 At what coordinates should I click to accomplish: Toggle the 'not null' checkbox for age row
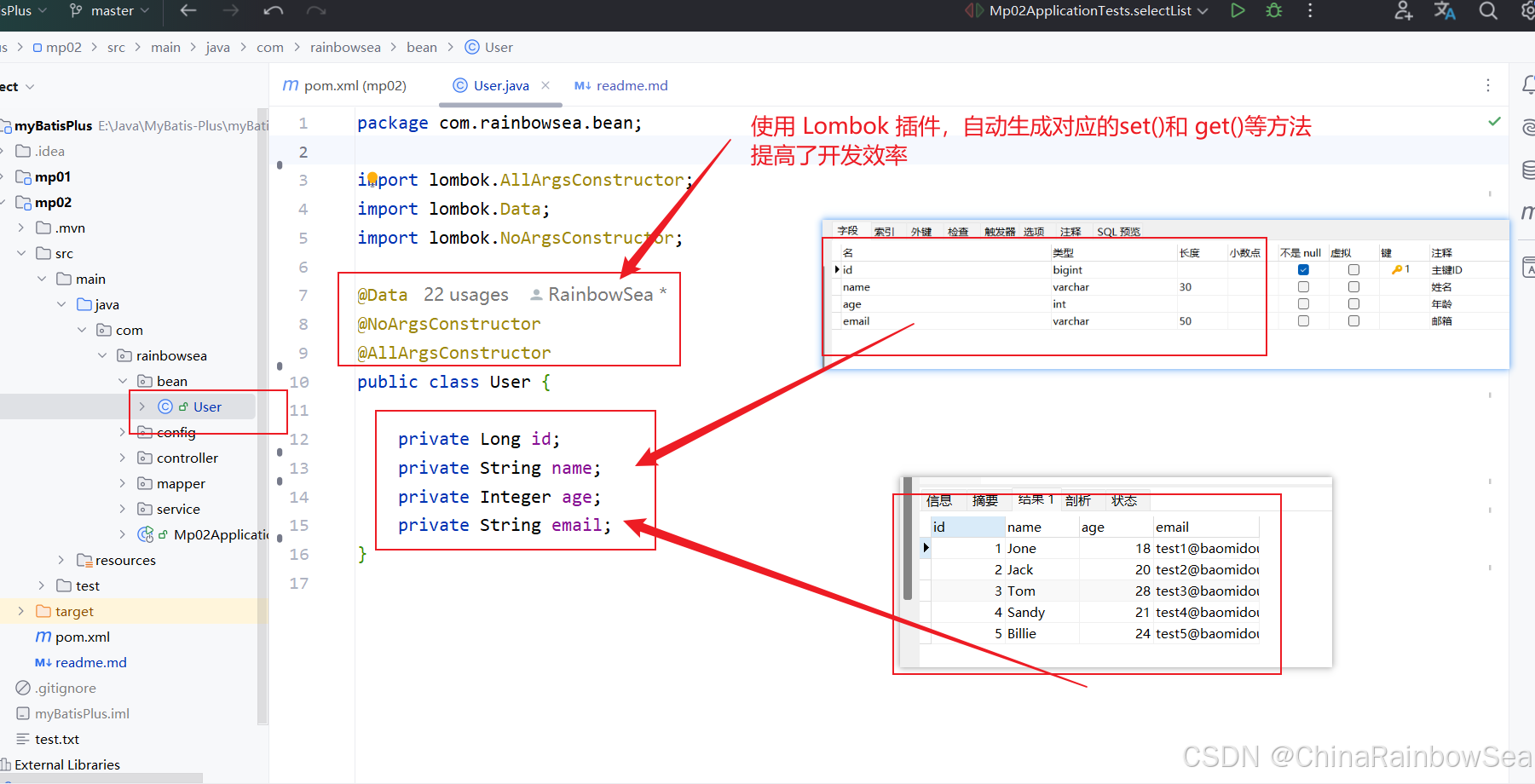pyautogui.click(x=1303, y=304)
